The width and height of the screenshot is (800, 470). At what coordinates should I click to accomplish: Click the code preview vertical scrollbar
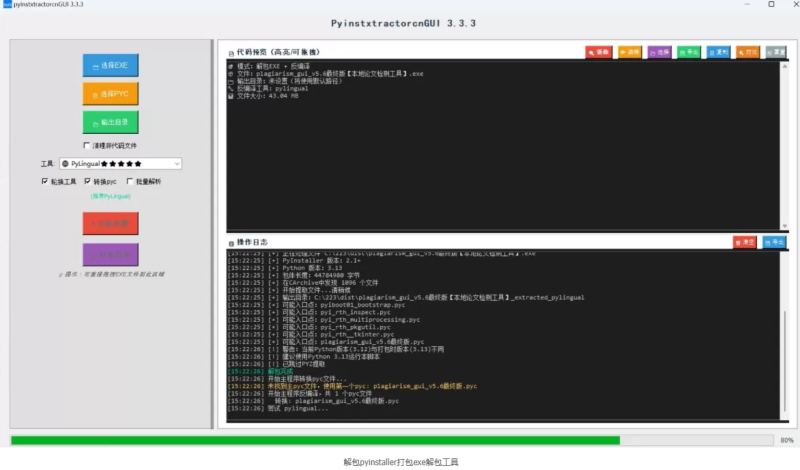(x=785, y=145)
